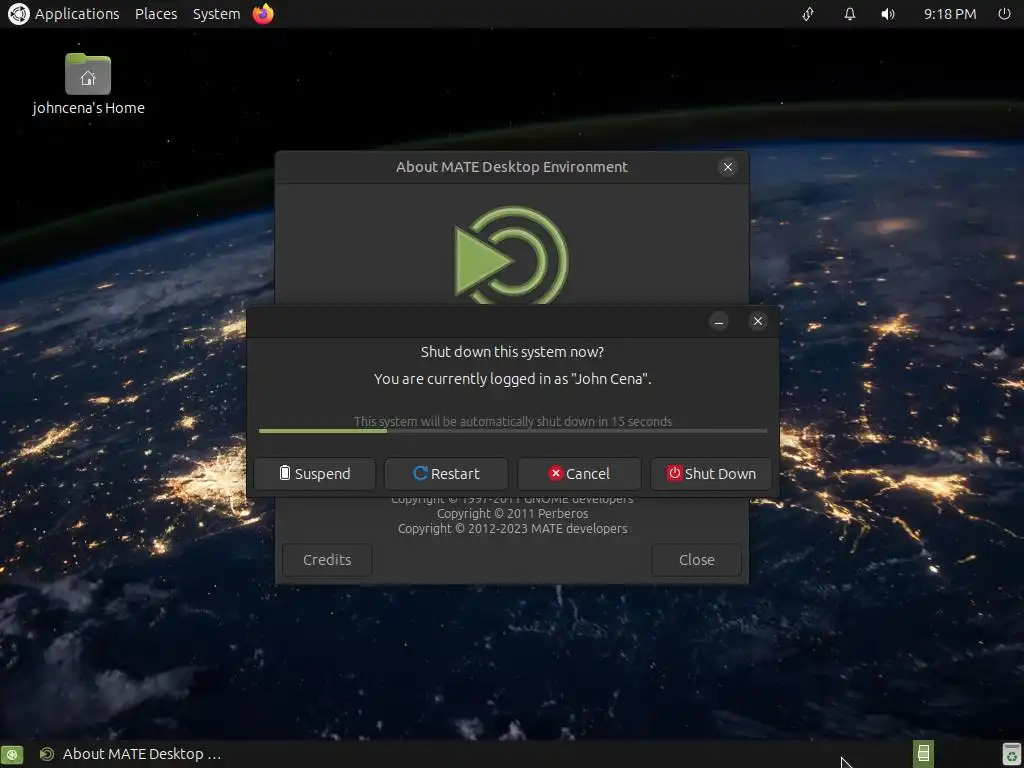Click 'You are currently logged in' text

tap(513, 379)
